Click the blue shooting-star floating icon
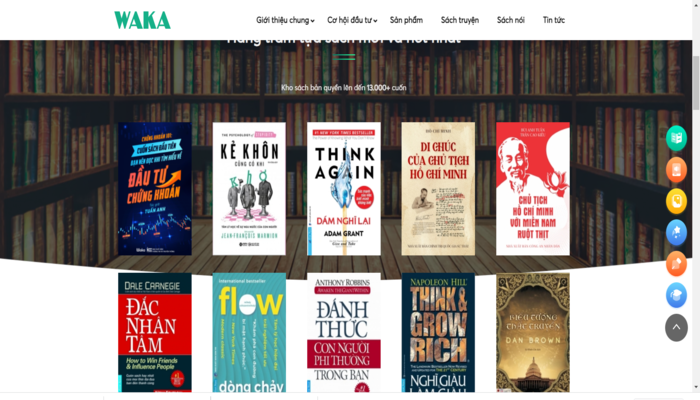This screenshot has width=700, height=400. coord(676,232)
